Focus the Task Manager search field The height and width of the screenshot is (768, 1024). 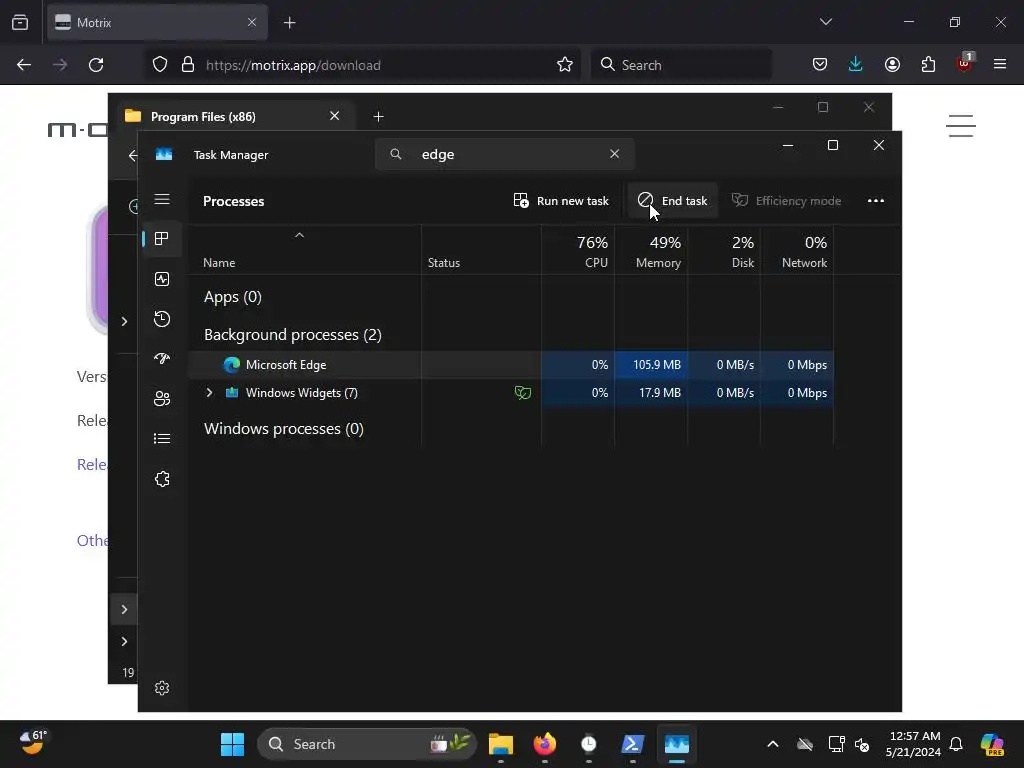pyautogui.click(x=504, y=154)
